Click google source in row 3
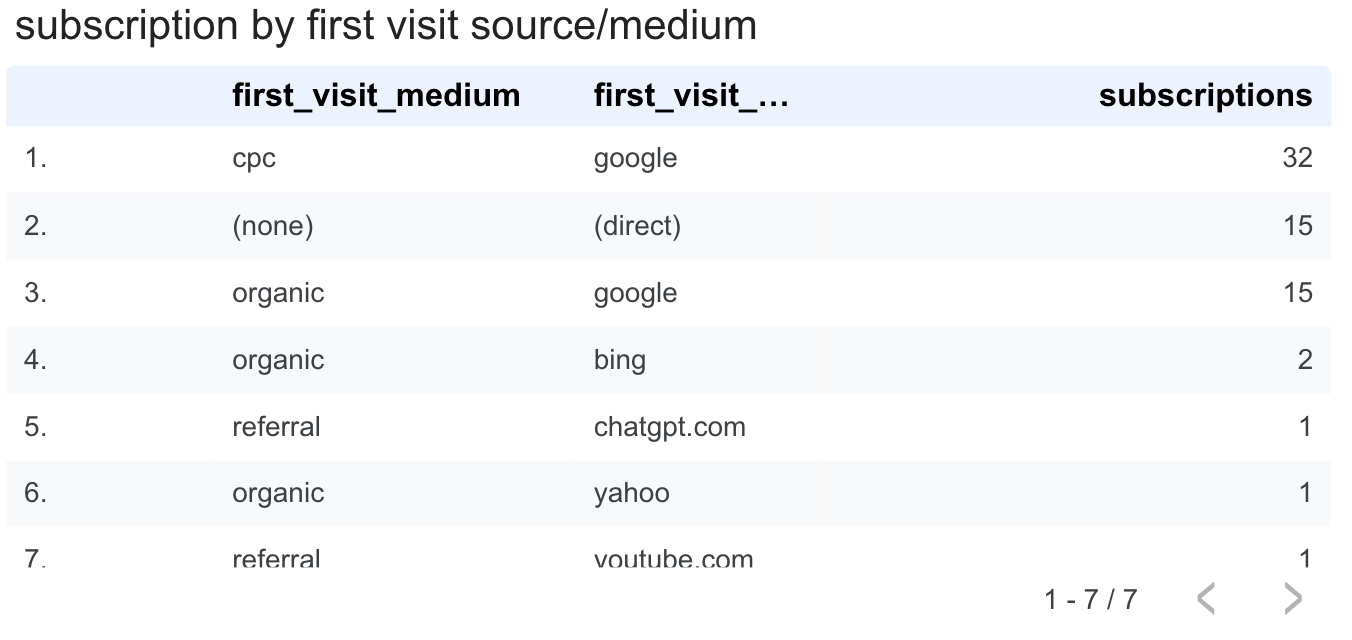This screenshot has width=1352, height=640. tap(635, 293)
